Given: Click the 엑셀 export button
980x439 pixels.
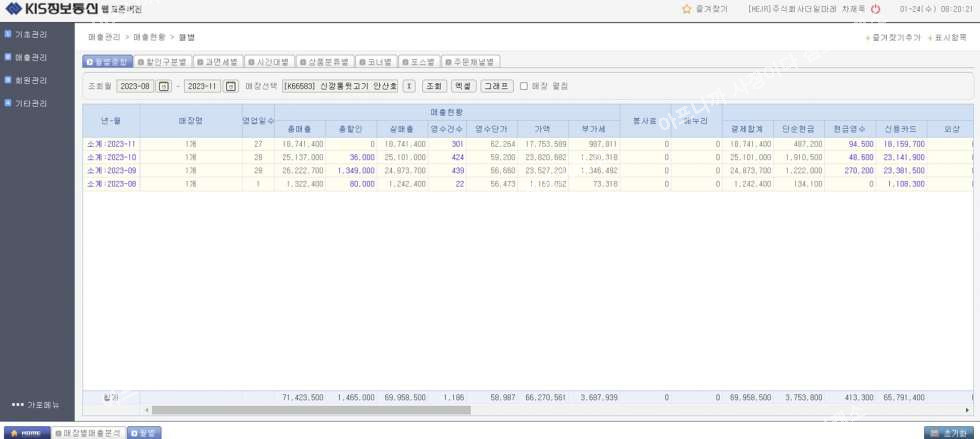Looking at the screenshot, I should click(462, 86).
